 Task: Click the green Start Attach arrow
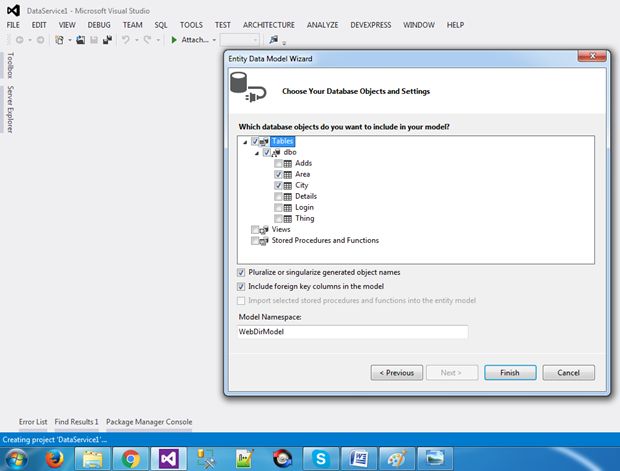point(174,40)
